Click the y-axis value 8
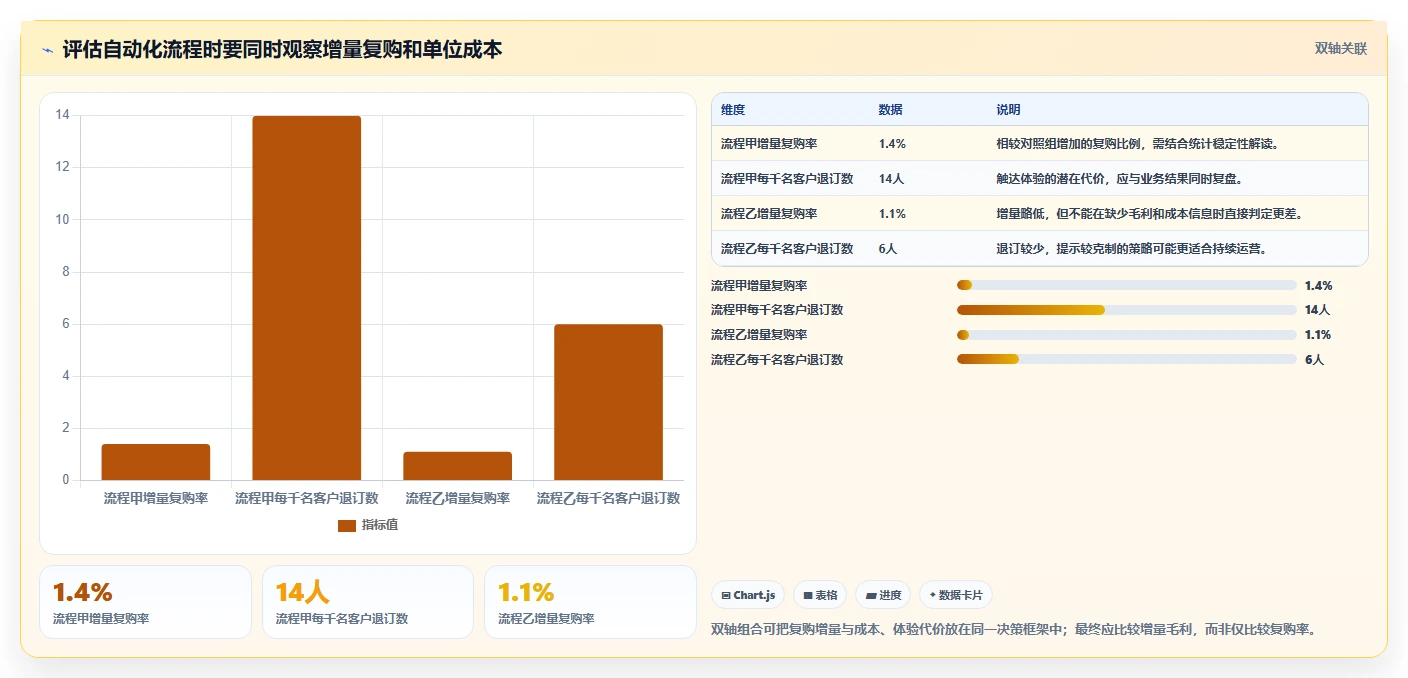Screen dimensions: 1408x678 (x=66, y=272)
